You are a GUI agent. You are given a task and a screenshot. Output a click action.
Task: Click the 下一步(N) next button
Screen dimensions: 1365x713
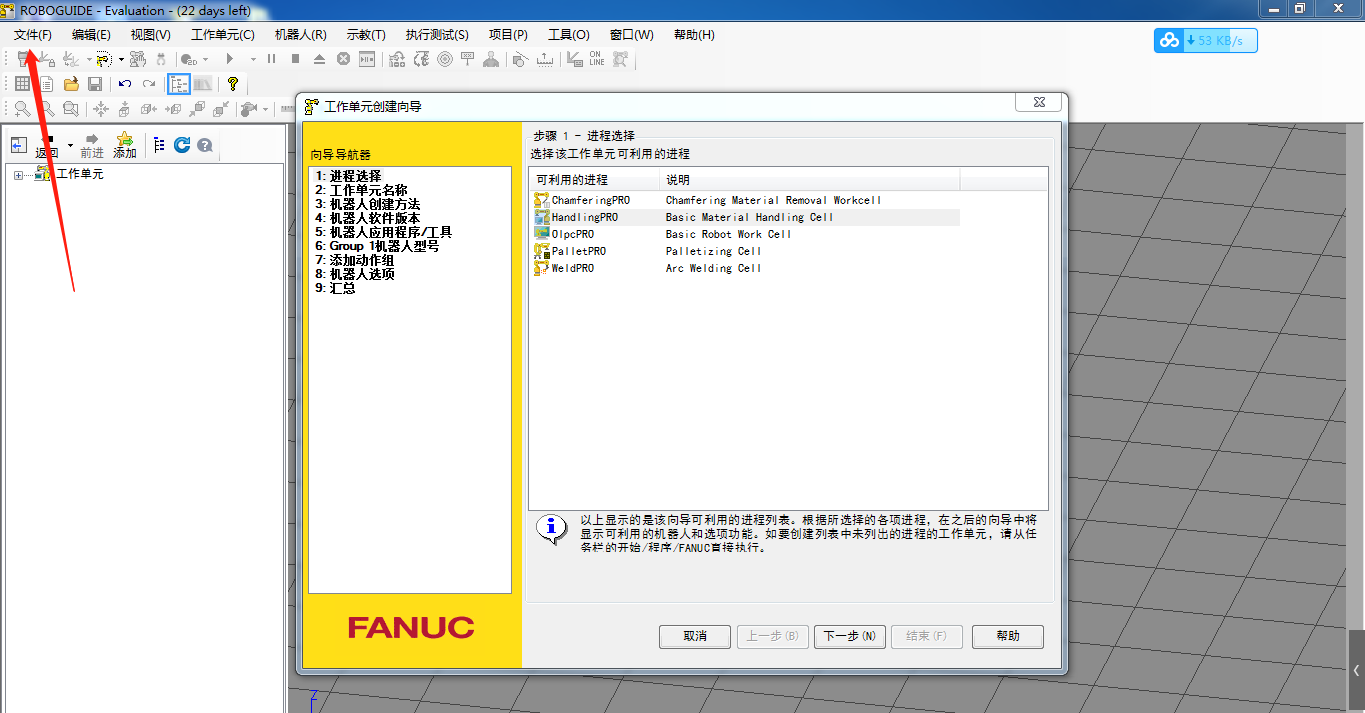850,636
